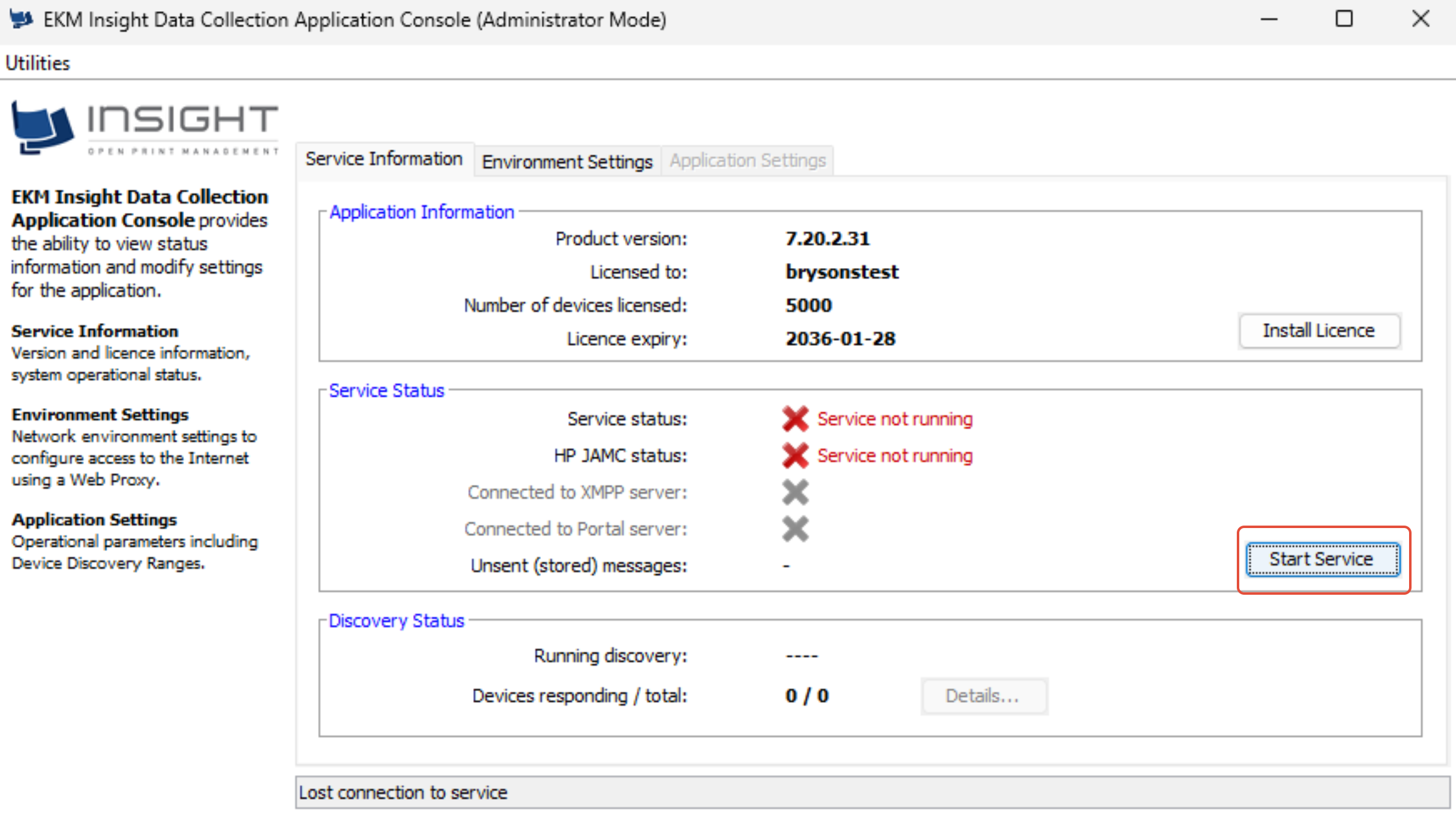Click red X beside HP JAMC status

click(x=795, y=456)
